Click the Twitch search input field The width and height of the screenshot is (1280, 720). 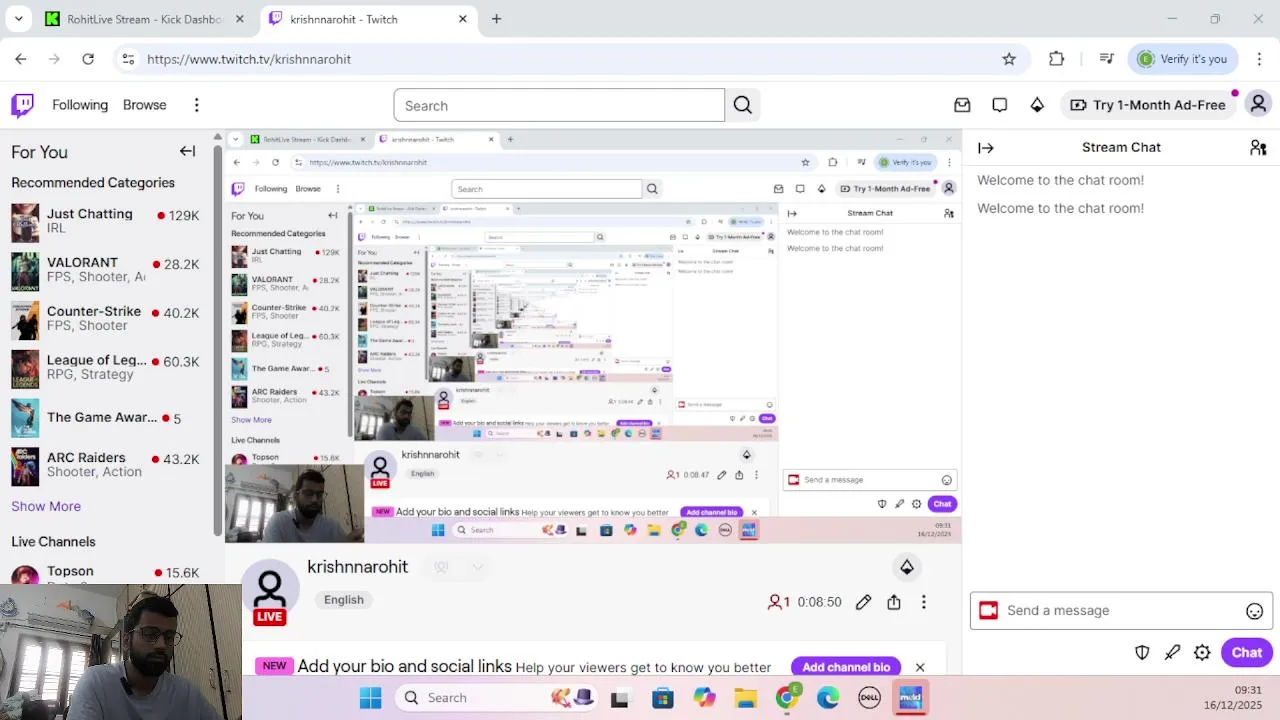559,105
